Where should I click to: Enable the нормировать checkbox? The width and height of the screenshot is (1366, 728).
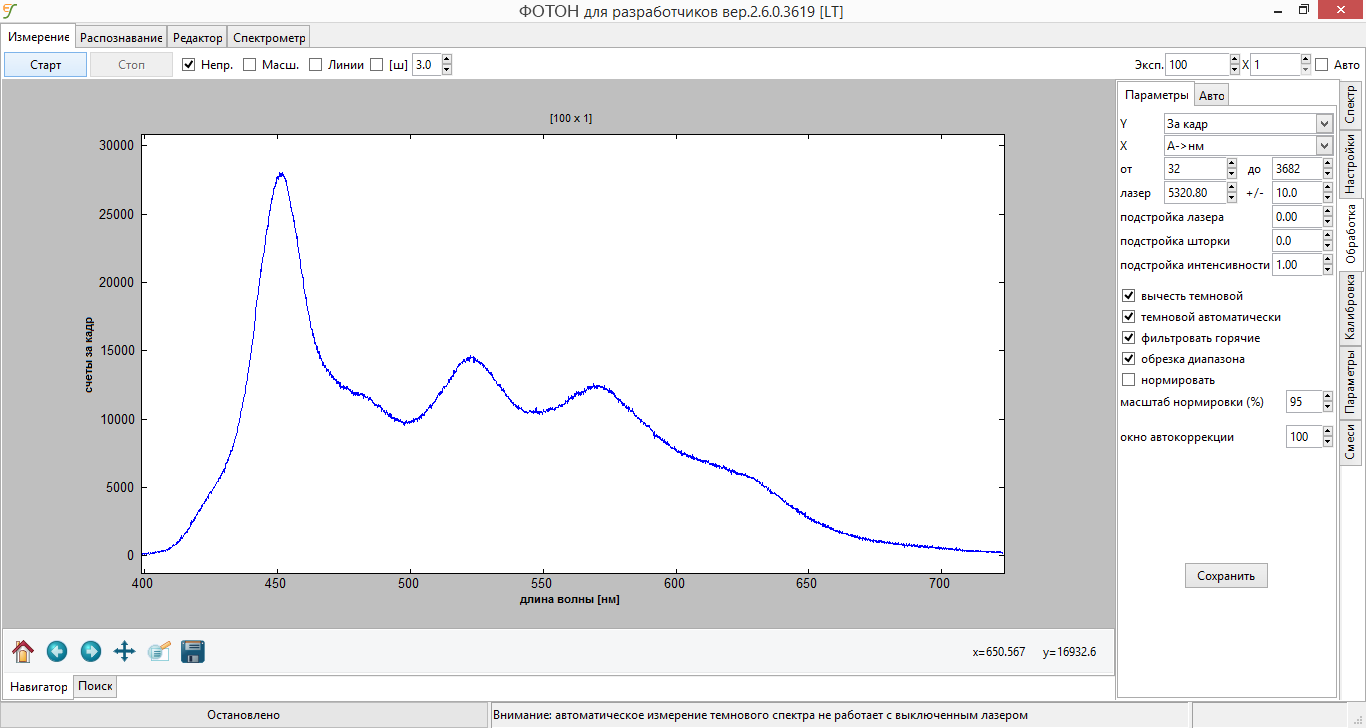click(x=1129, y=380)
